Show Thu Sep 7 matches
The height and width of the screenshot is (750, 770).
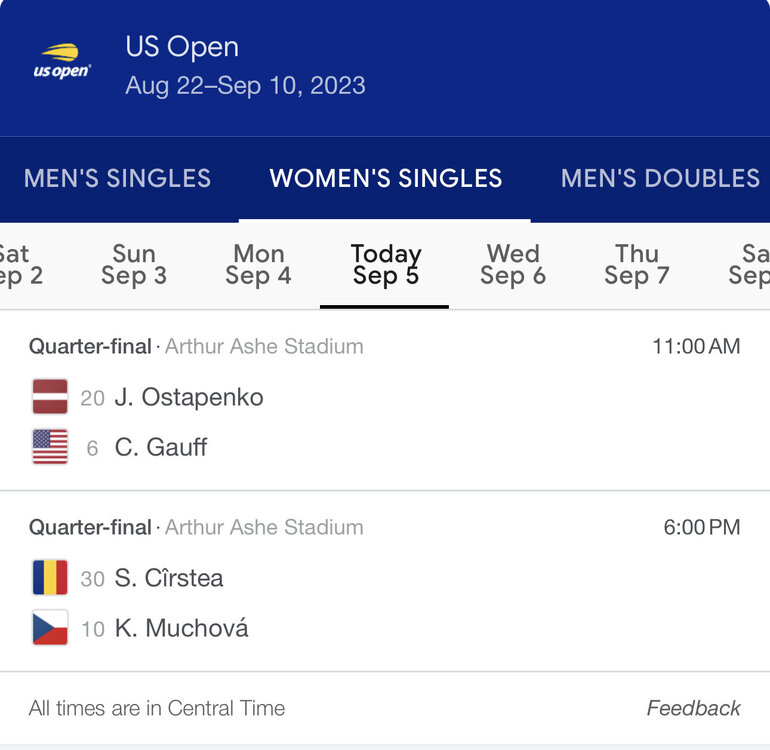pos(637,265)
